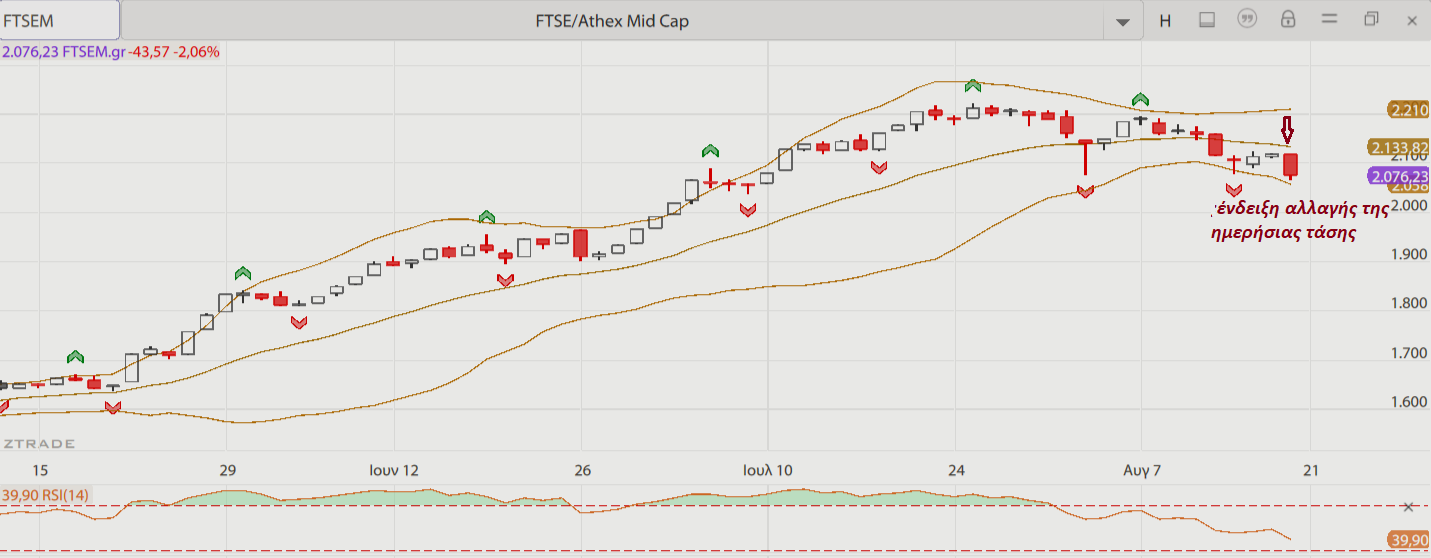The height and width of the screenshot is (558, 1431).
Task: Click the Ιουλ 10 date on time axis
Action: pos(767,470)
